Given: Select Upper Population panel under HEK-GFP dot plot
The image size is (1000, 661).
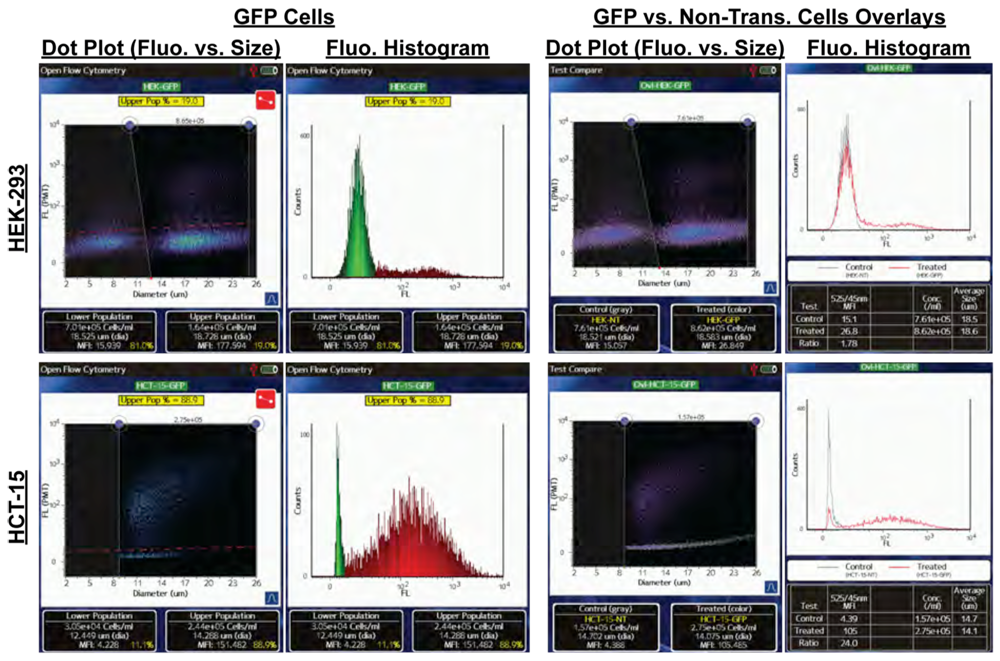Looking at the screenshot, I should [223, 331].
